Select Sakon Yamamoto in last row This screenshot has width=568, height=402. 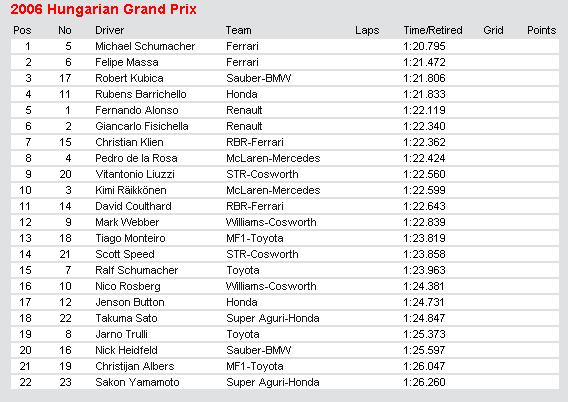pyautogui.click(x=137, y=382)
